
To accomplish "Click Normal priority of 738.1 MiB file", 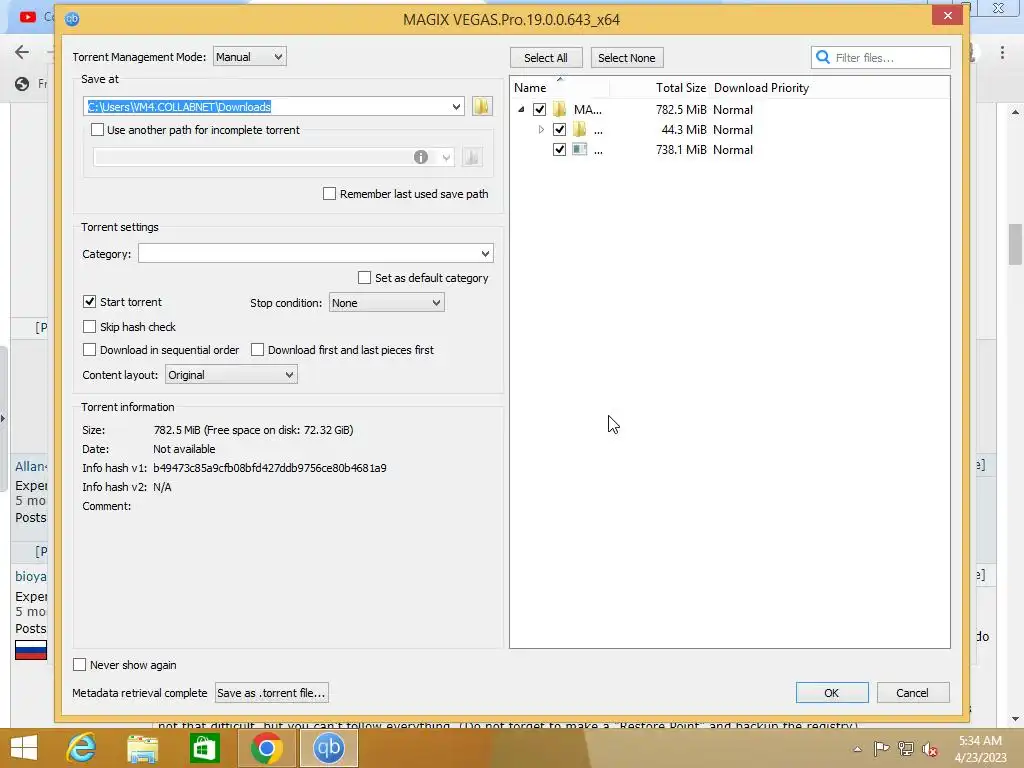I will pyautogui.click(x=733, y=150).
